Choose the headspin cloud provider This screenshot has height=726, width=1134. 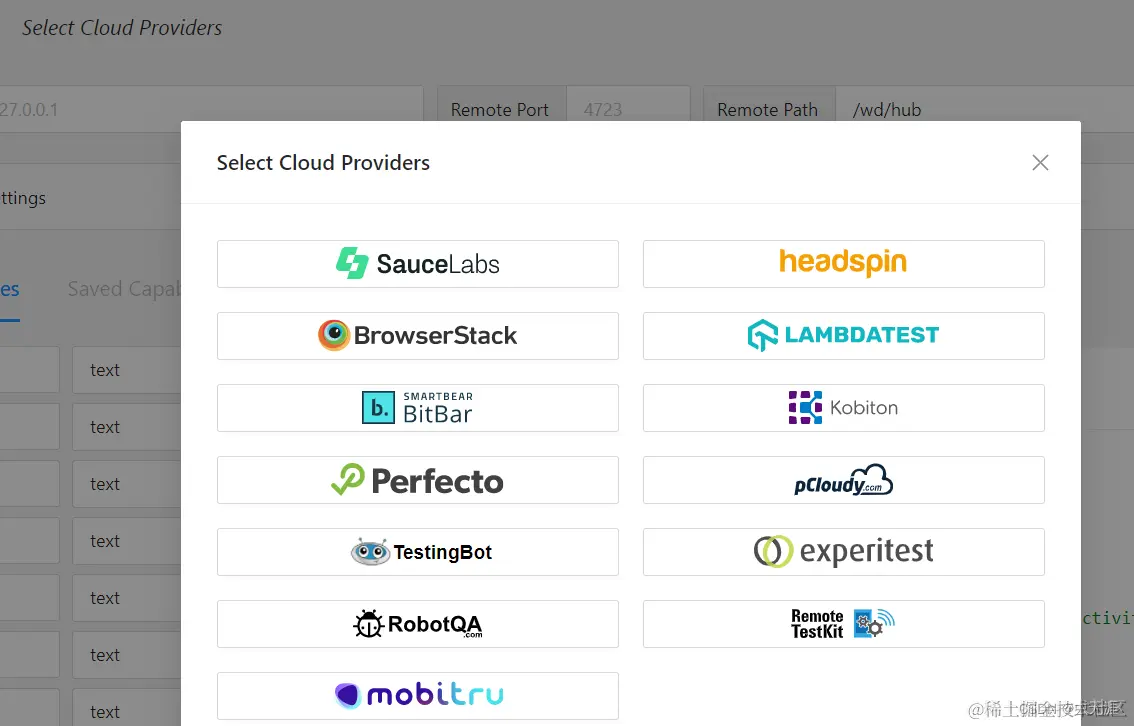(843, 264)
